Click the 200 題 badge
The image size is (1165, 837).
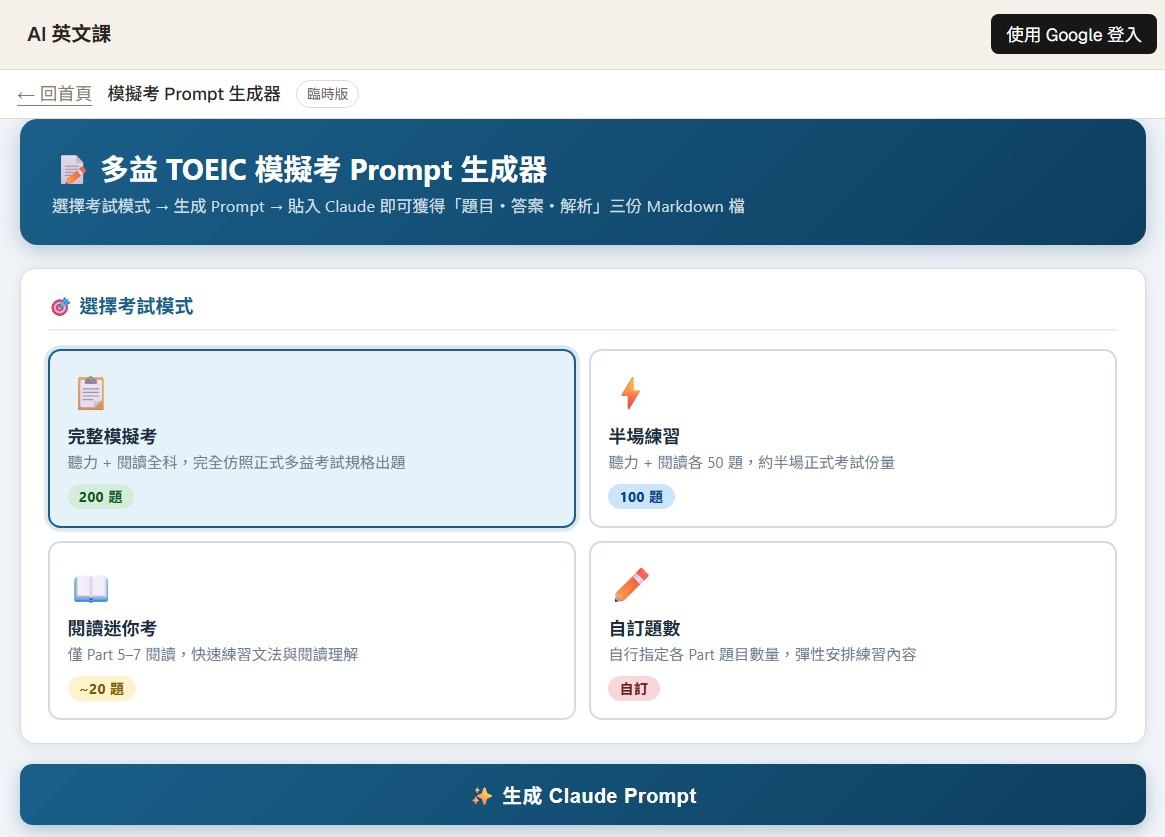pos(100,497)
